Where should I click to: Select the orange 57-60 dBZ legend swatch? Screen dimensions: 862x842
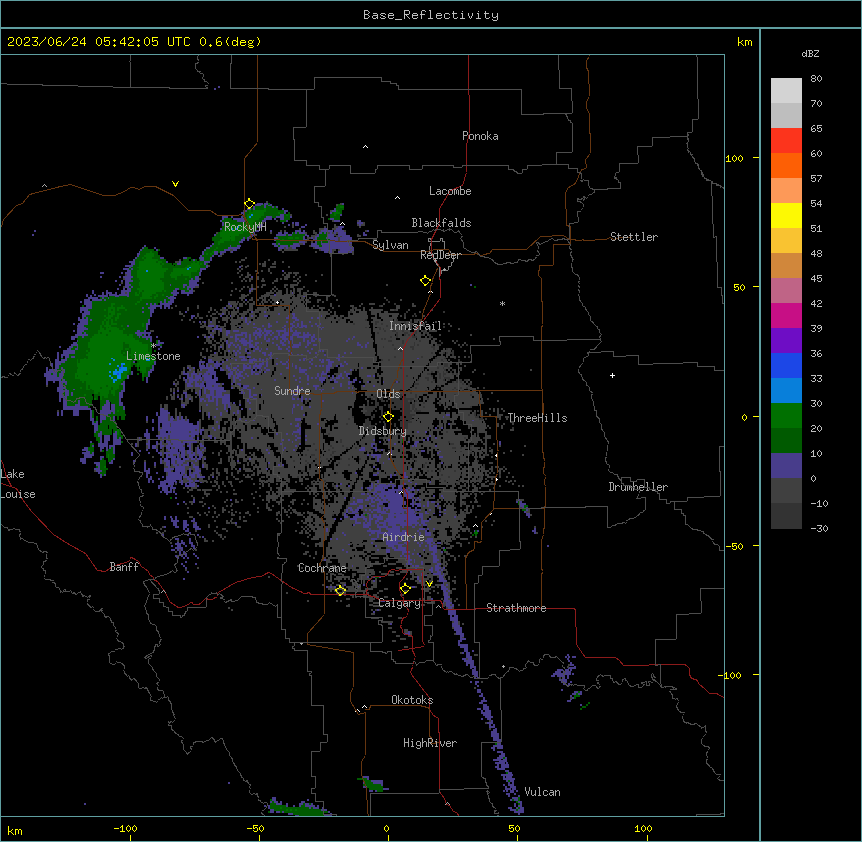(786, 165)
